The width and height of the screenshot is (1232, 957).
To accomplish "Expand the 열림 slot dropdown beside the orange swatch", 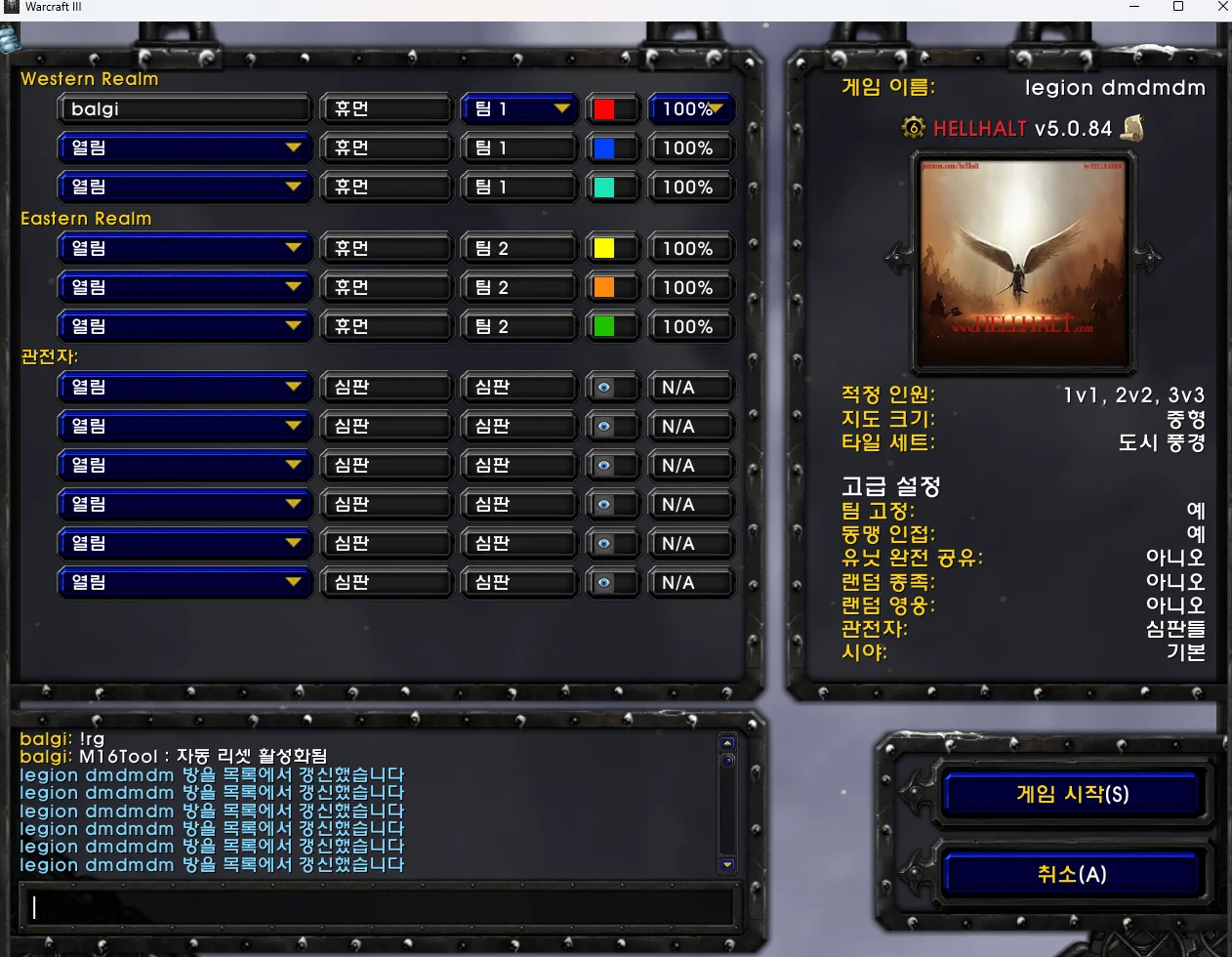I will pos(185,288).
